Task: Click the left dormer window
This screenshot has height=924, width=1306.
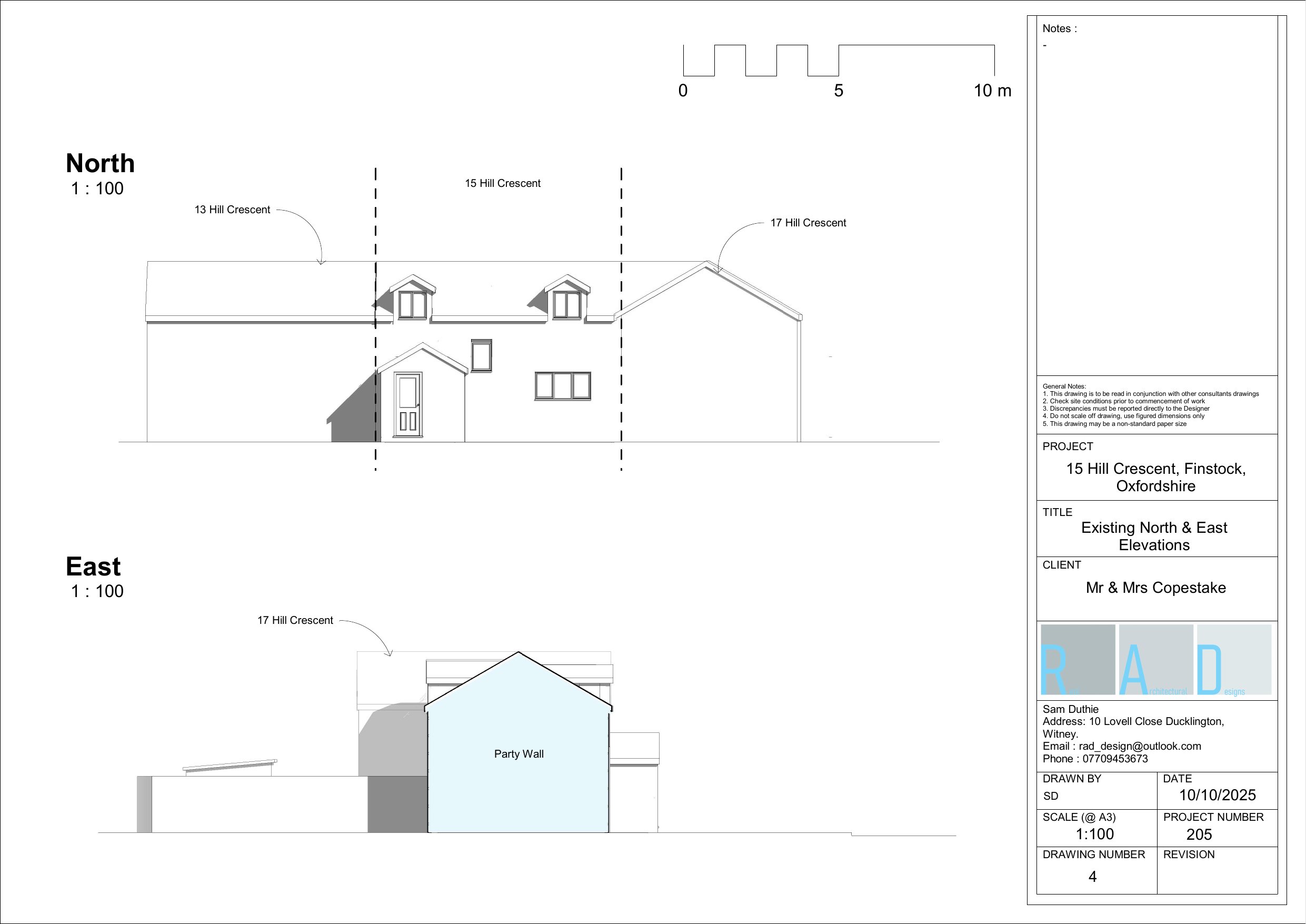Action: coord(412,304)
